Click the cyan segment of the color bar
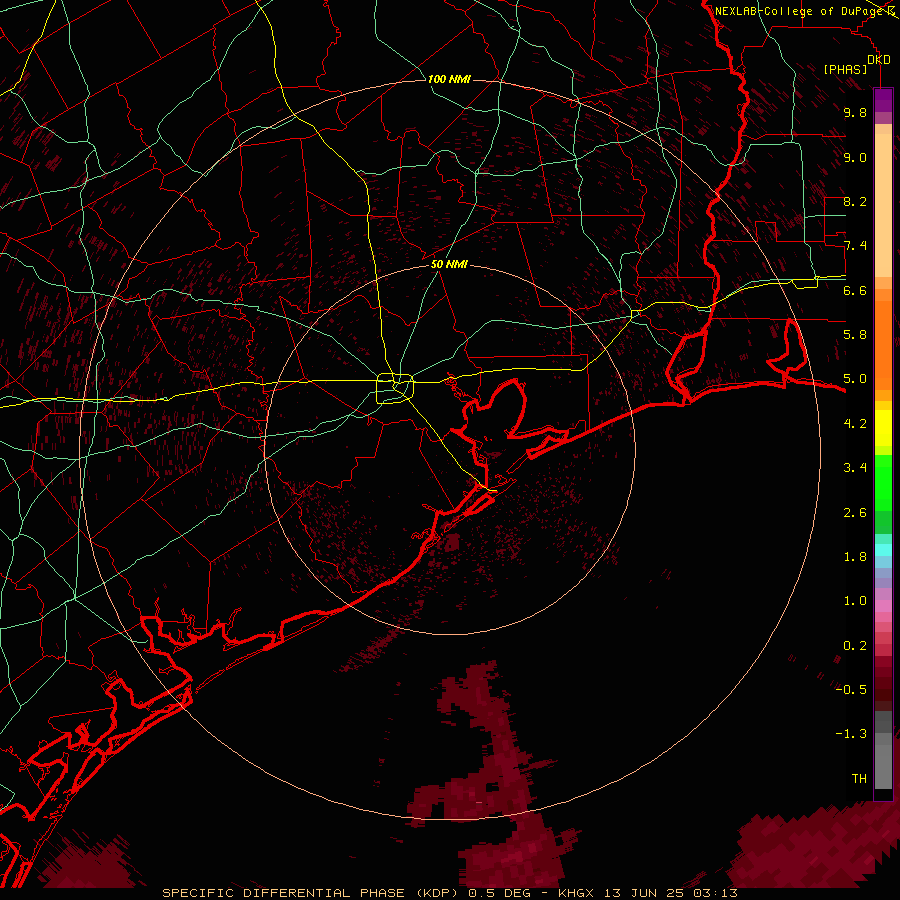 click(883, 550)
